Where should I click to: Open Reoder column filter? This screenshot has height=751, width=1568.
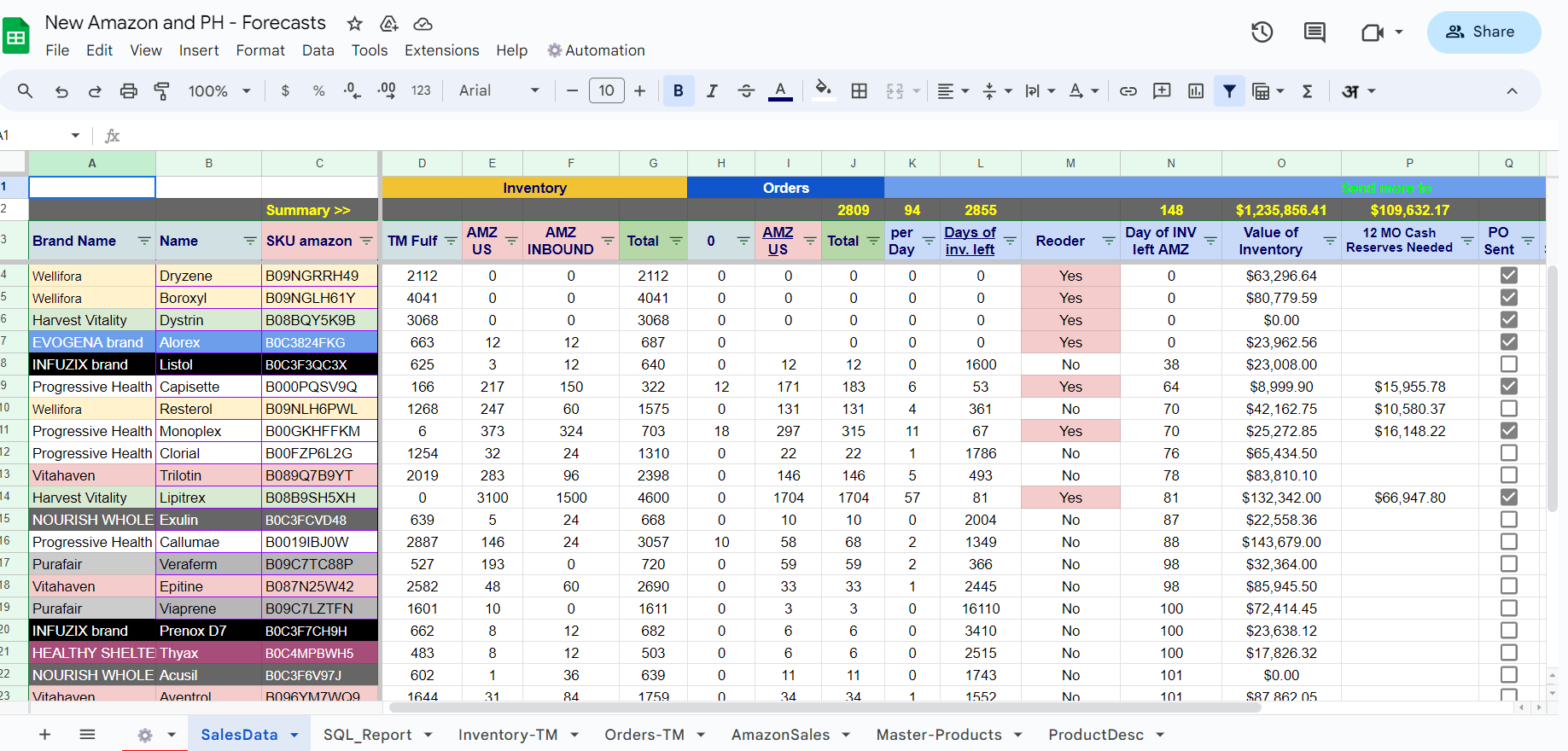[x=1109, y=241]
